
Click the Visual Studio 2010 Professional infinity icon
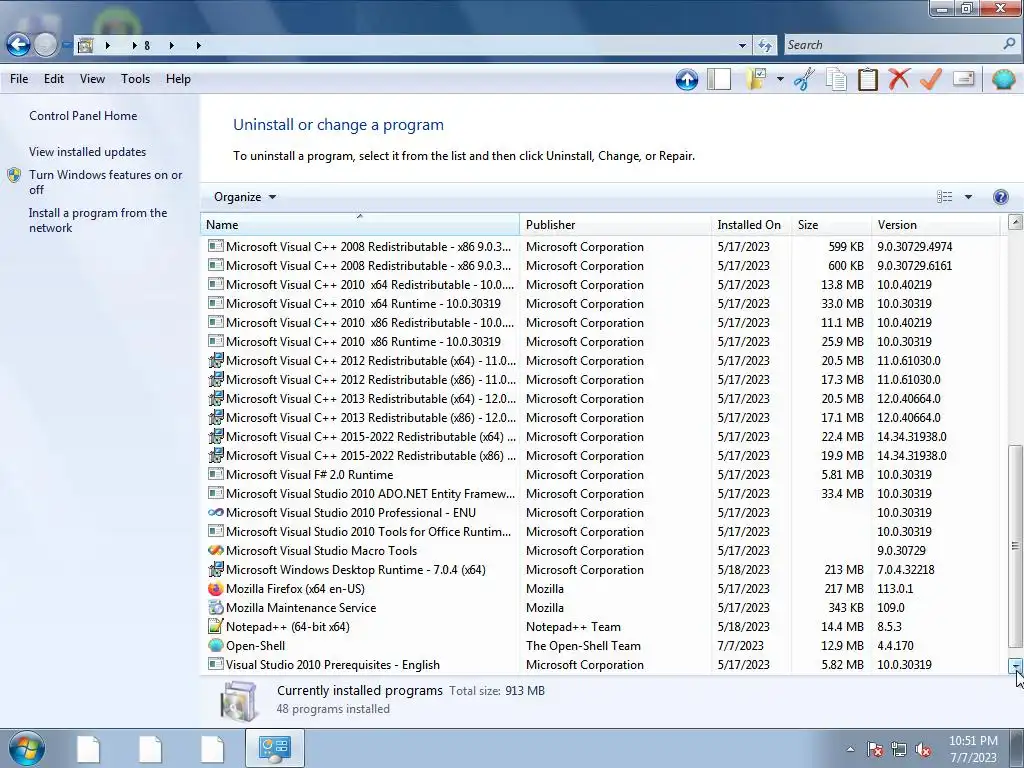(x=215, y=513)
